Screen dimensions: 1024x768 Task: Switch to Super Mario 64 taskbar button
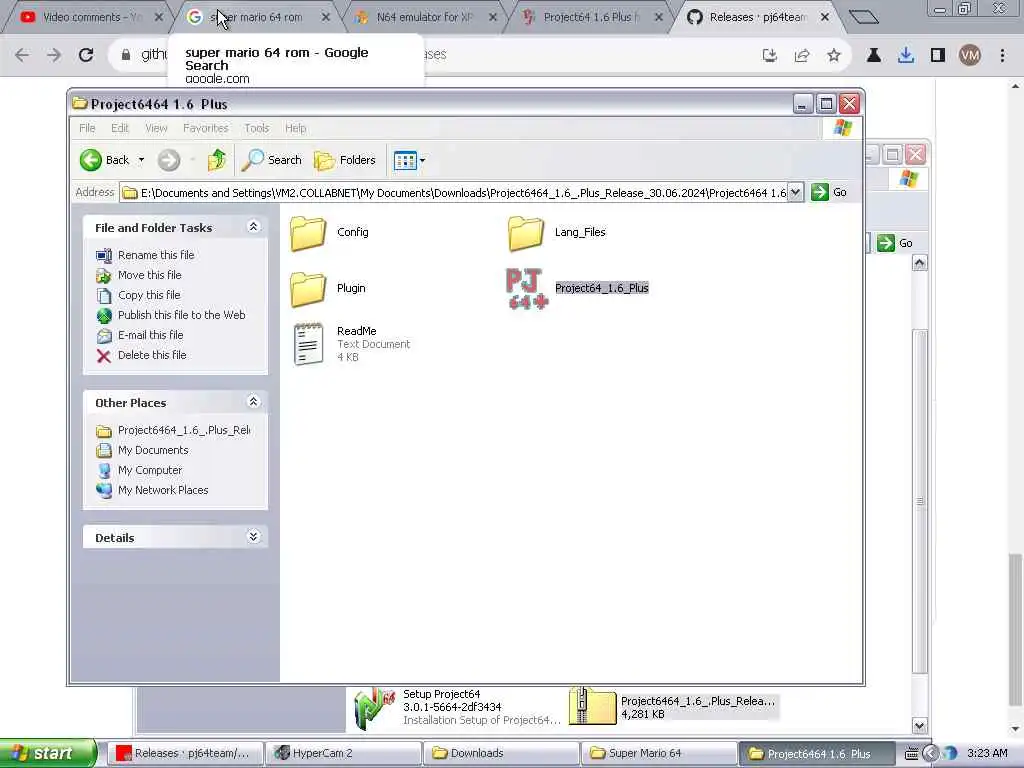[x=660, y=754]
